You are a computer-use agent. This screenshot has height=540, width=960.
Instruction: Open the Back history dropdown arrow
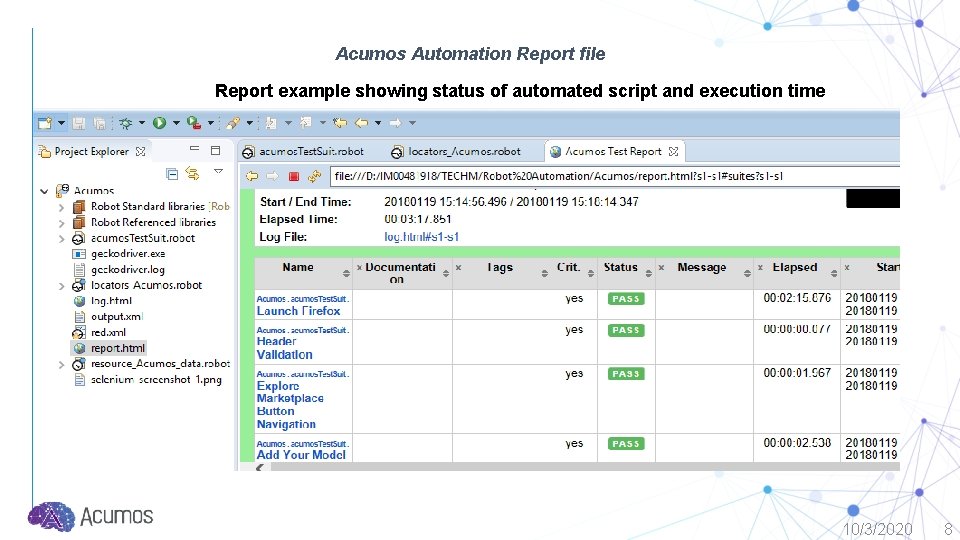(x=378, y=123)
